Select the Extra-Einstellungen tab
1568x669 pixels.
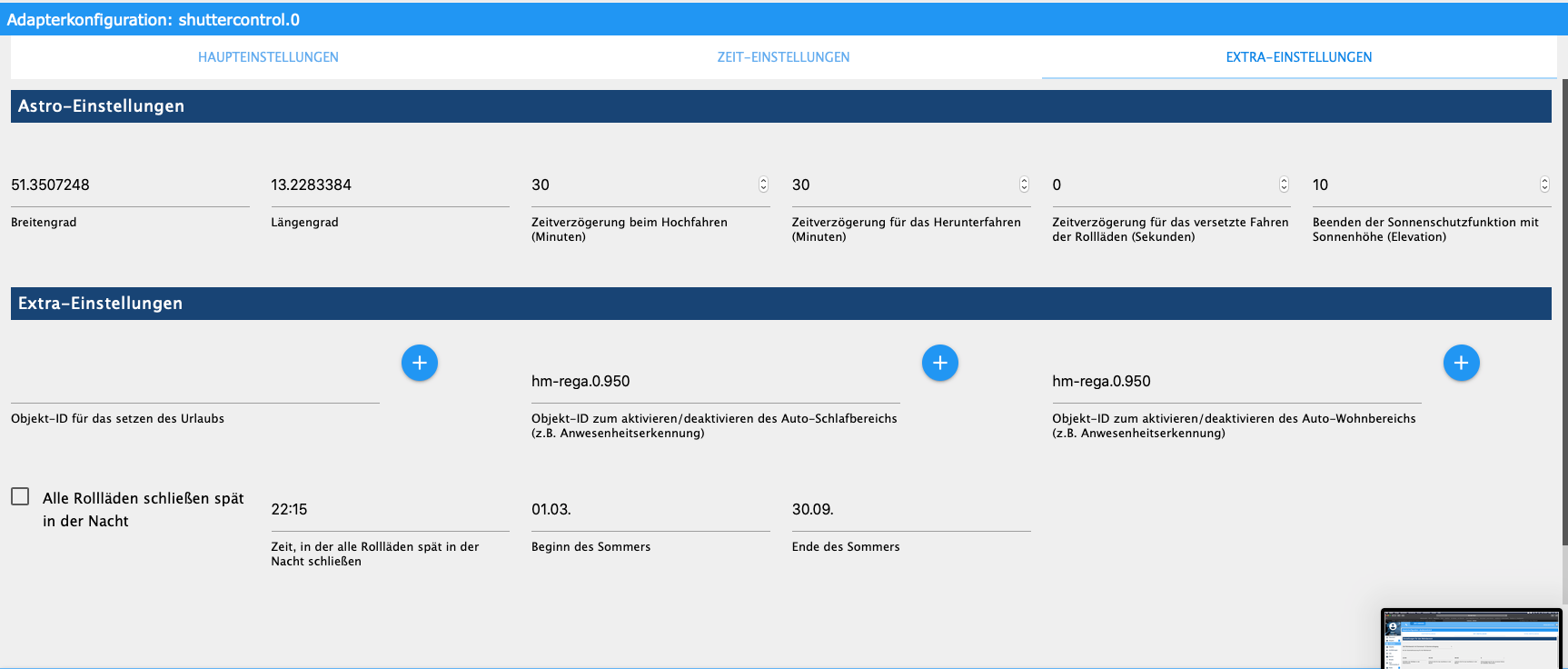[1299, 57]
